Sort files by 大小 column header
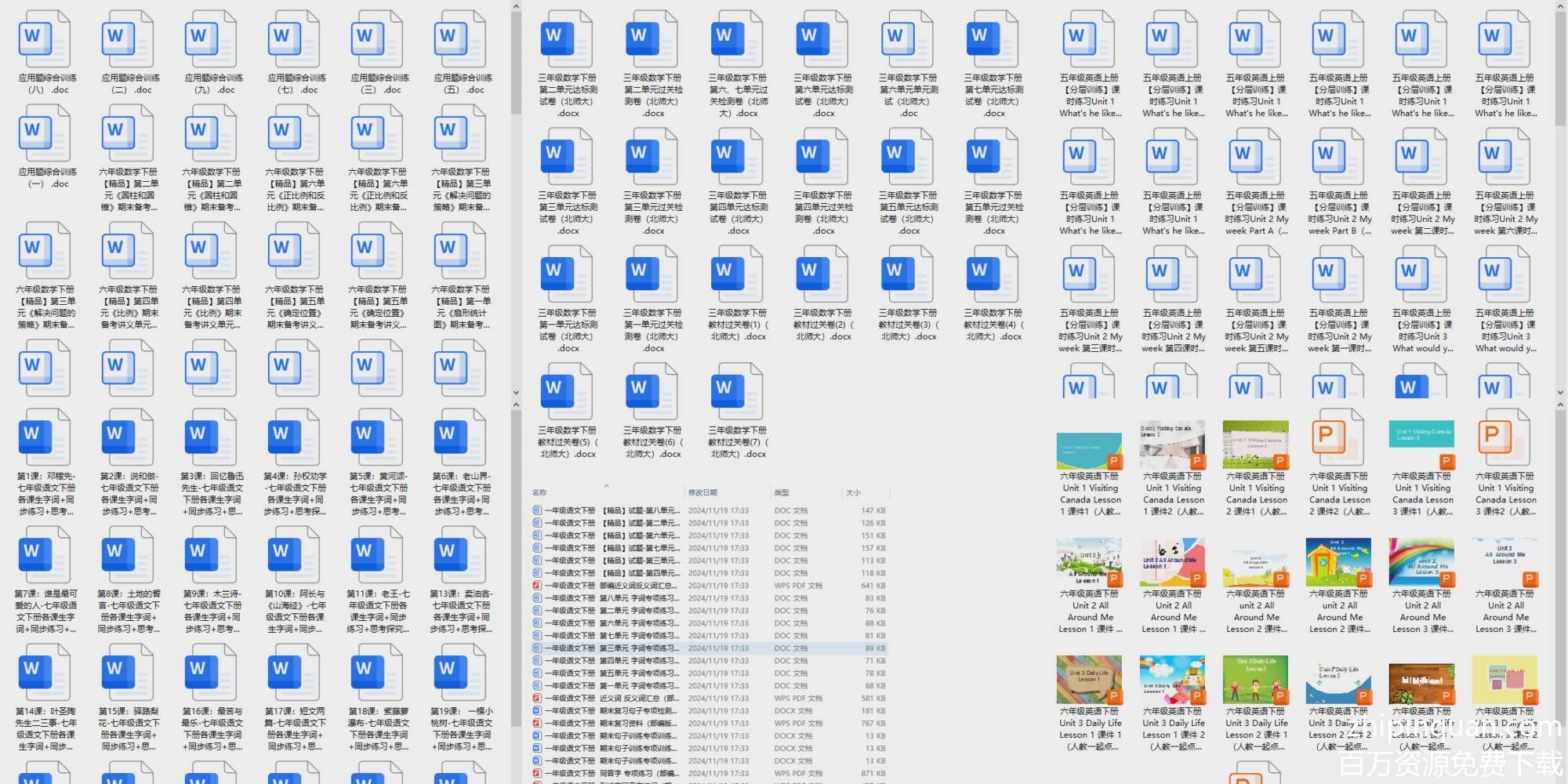 pyautogui.click(x=853, y=492)
